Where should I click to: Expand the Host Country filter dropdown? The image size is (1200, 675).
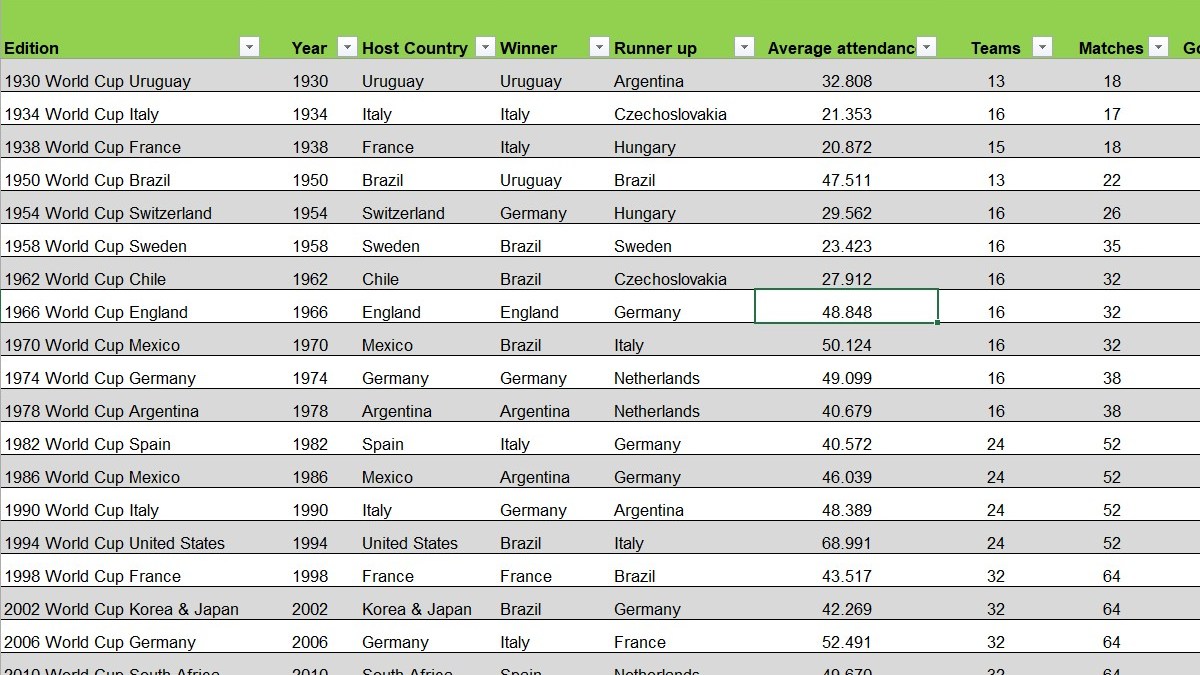[485, 47]
